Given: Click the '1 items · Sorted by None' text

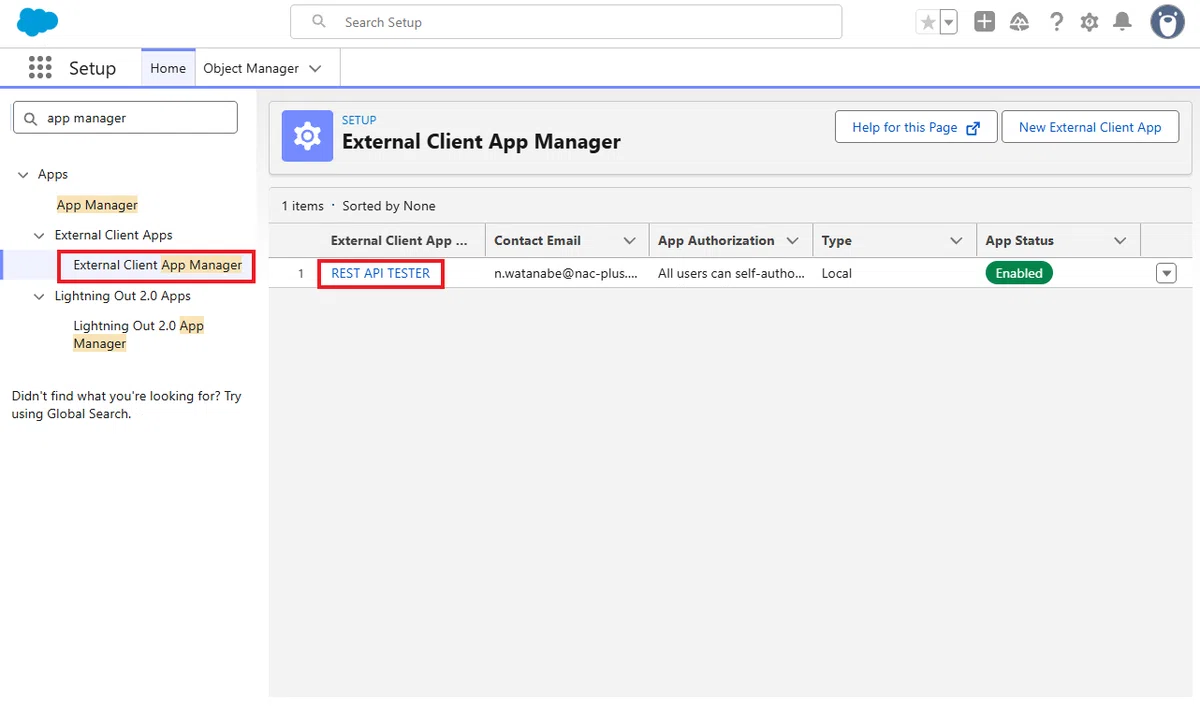Looking at the screenshot, I should click(x=358, y=206).
